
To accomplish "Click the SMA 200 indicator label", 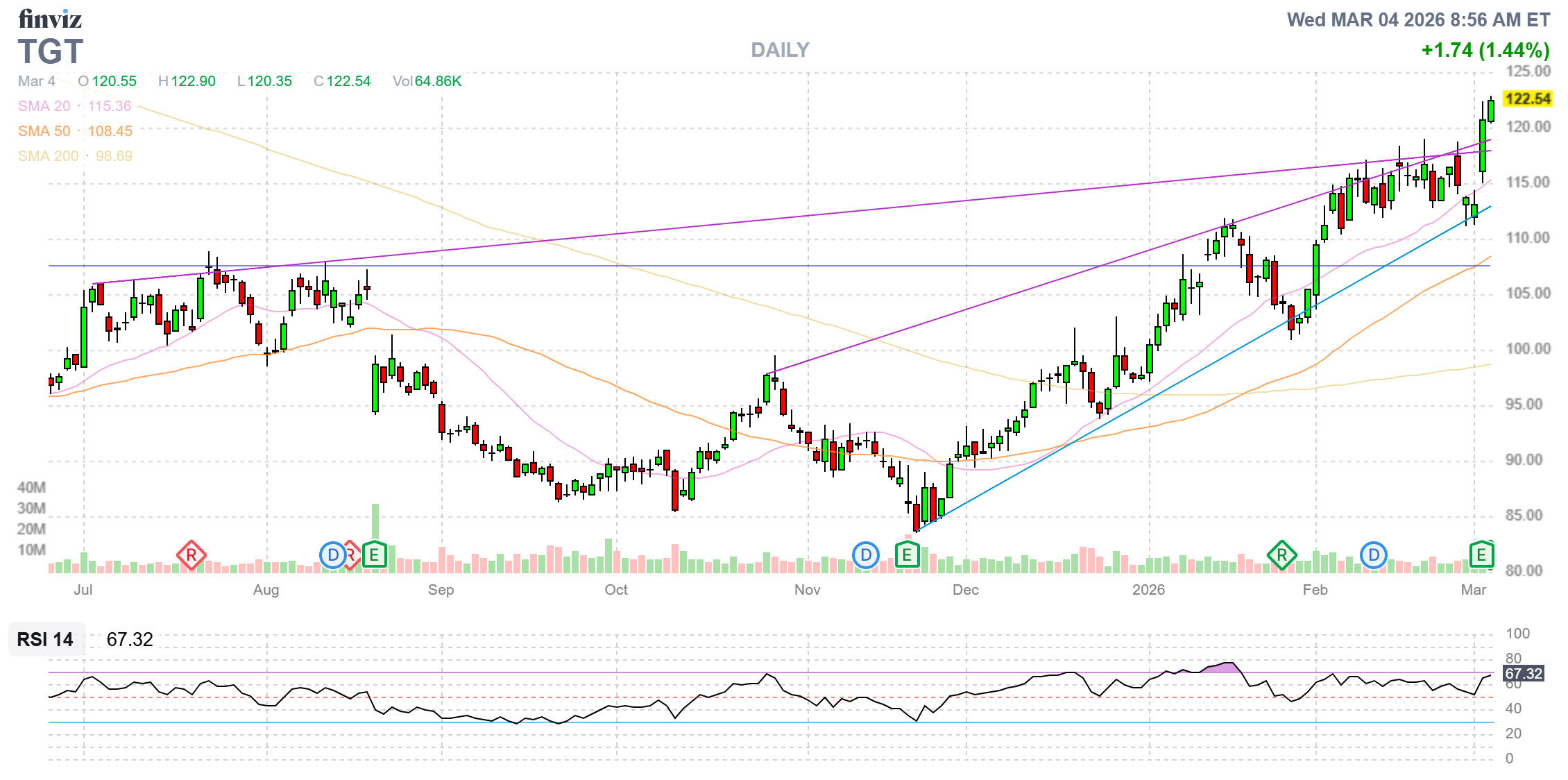I will point(48,156).
